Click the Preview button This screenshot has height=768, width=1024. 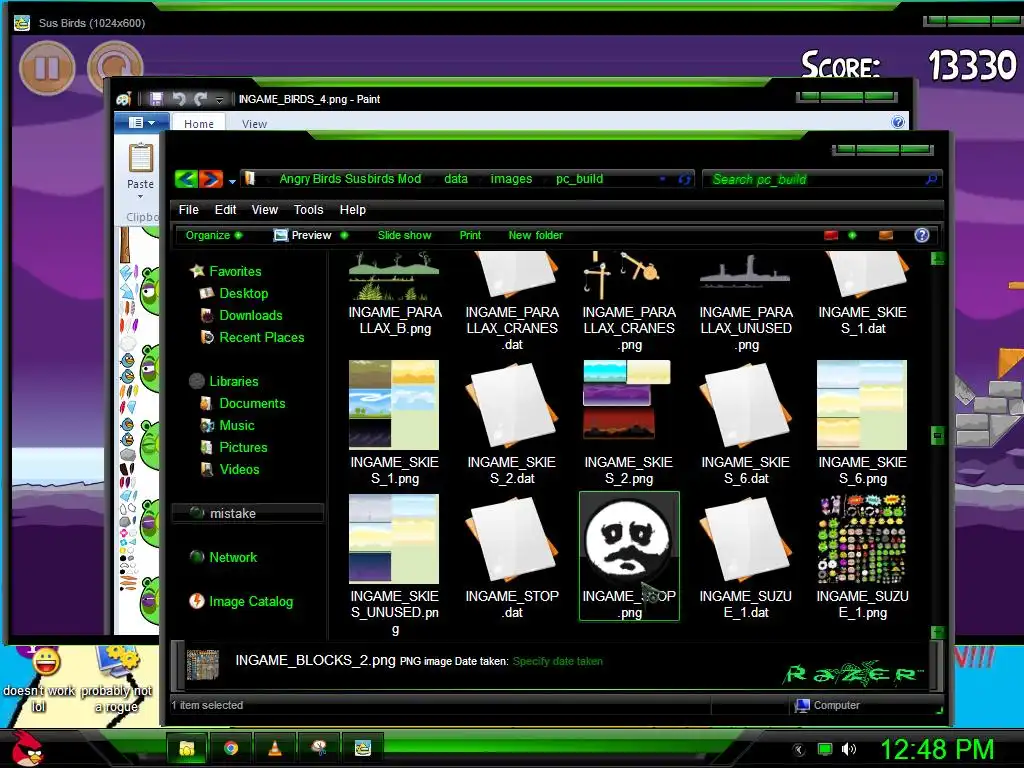pyautogui.click(x=302, y=235)
